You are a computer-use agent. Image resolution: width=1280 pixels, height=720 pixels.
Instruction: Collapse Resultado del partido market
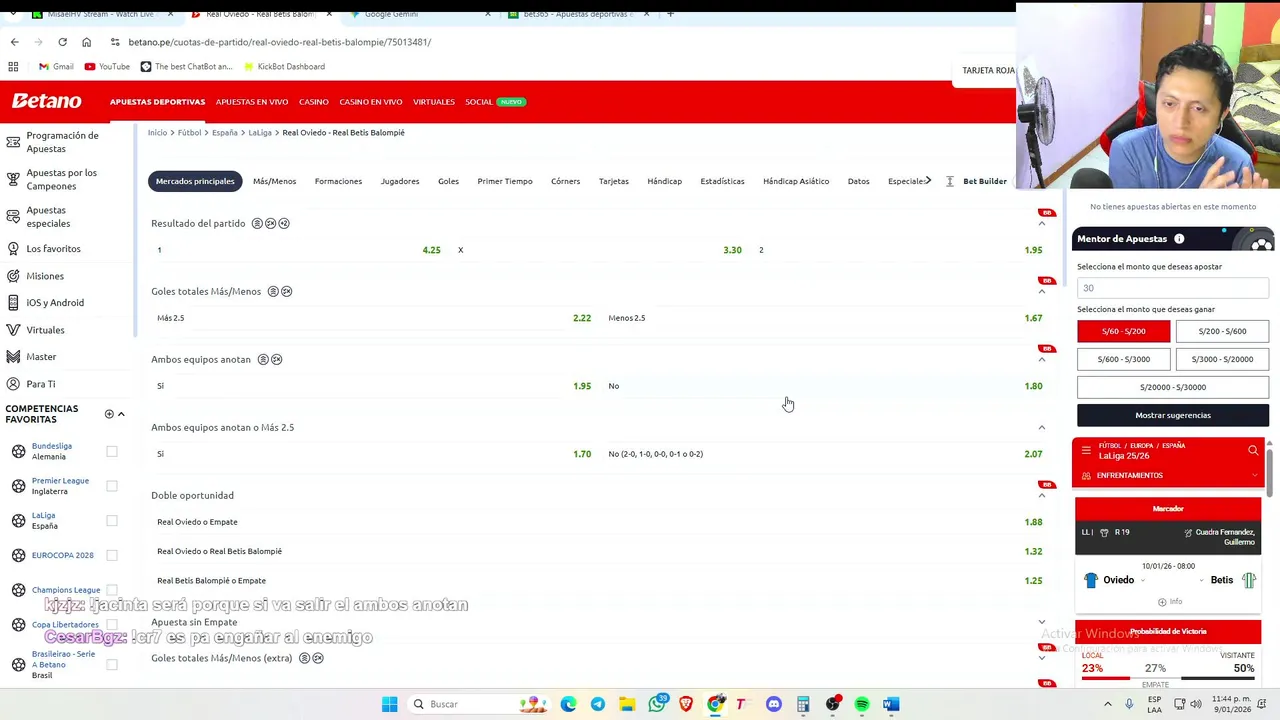1042,223
